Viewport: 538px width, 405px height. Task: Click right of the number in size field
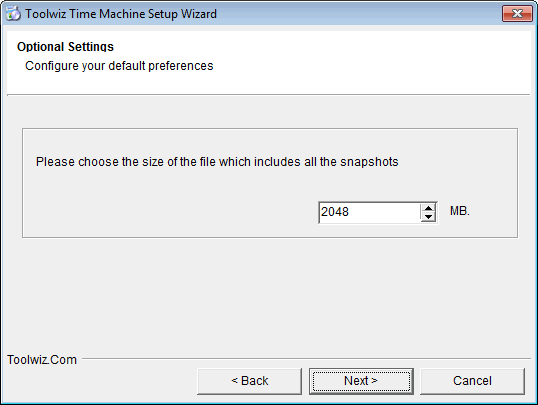click(384, 212)
